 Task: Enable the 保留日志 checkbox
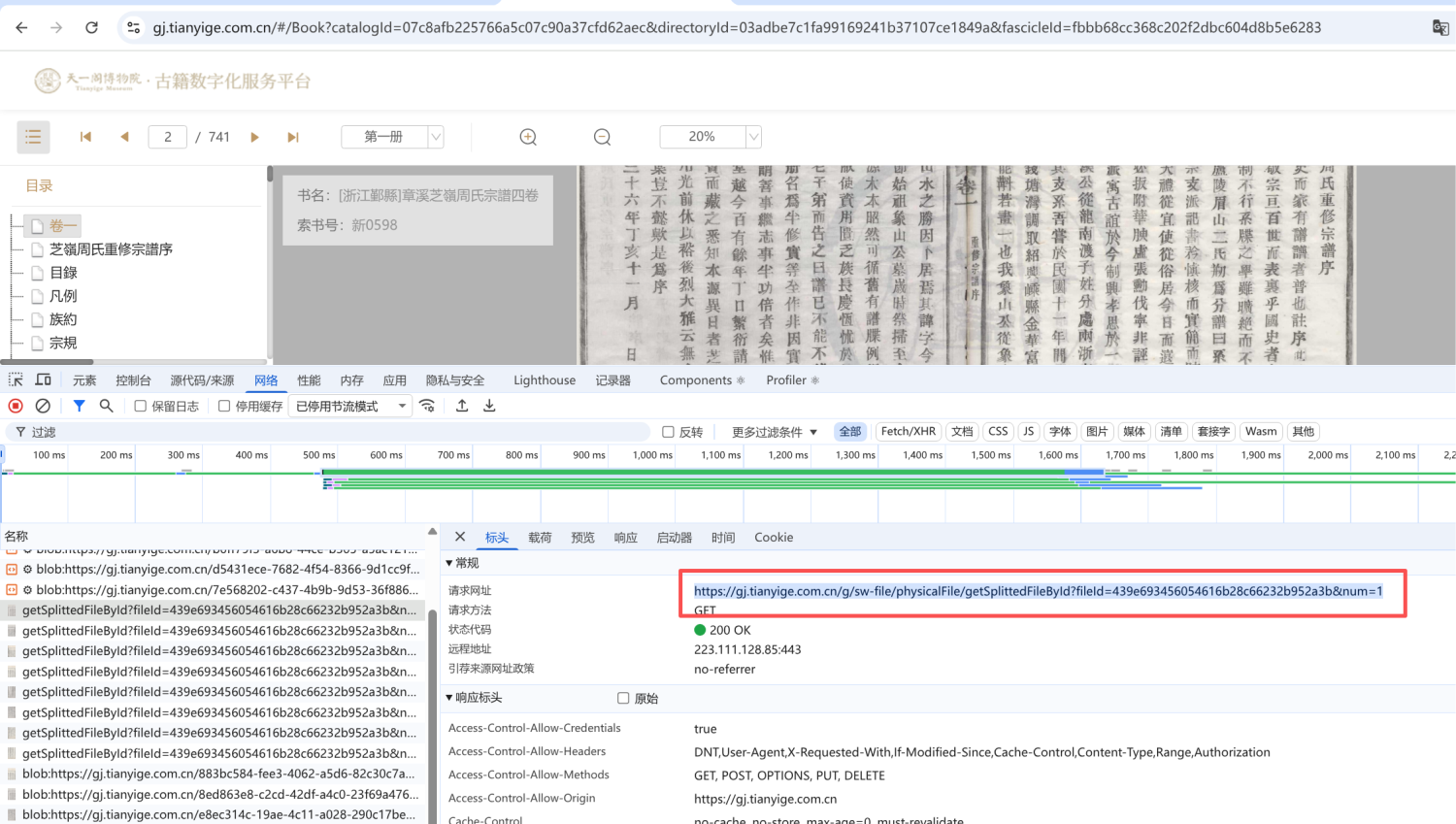coord(141,406)
